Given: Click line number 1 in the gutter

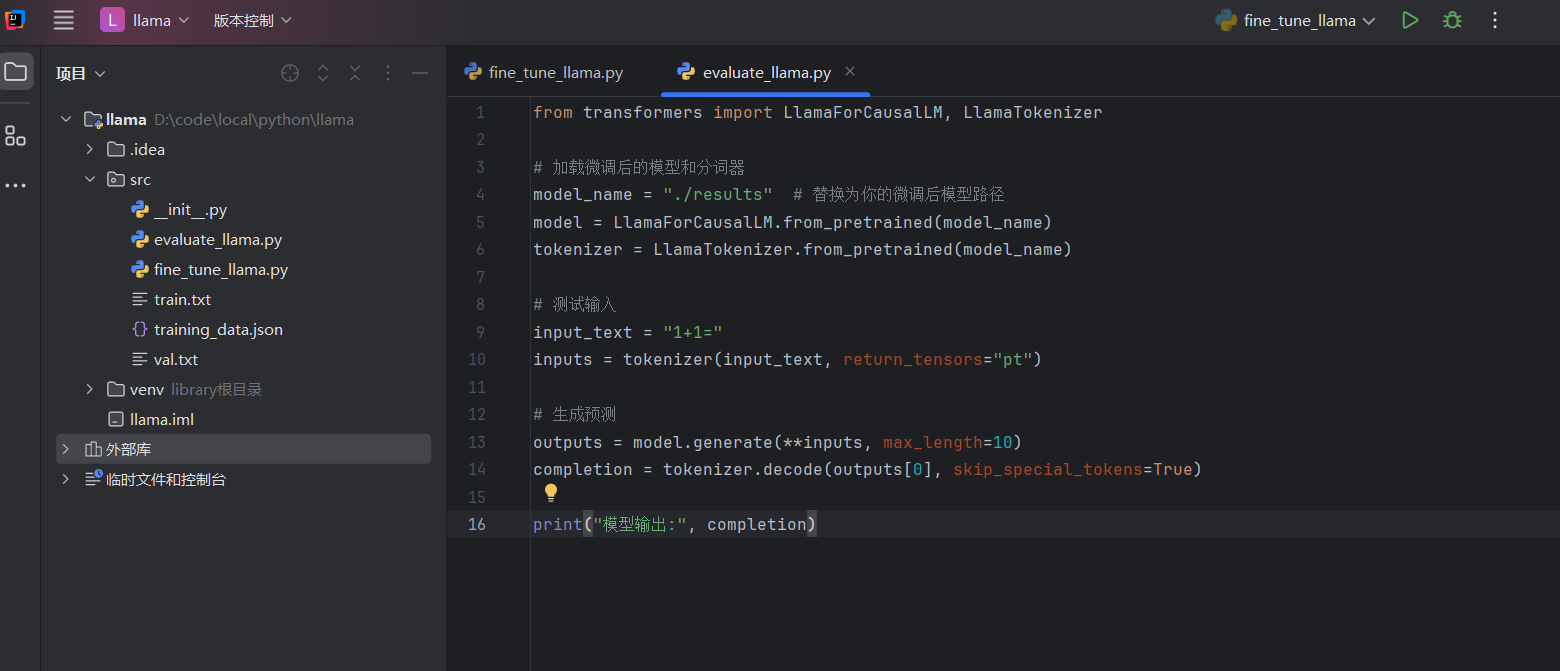Looking at the screenshot, I should 481,112.
